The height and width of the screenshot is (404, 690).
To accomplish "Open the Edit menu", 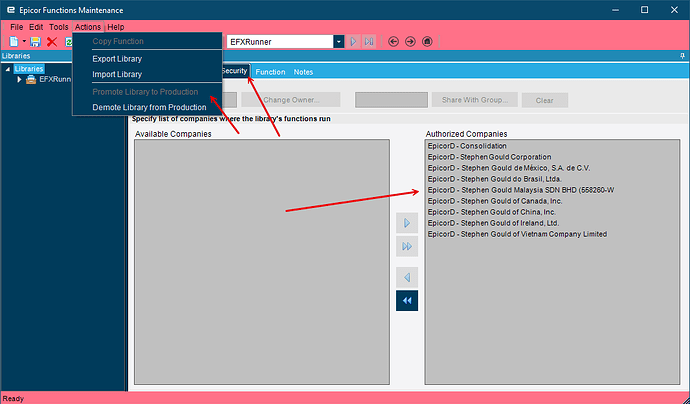I will [x=36, y=27].
